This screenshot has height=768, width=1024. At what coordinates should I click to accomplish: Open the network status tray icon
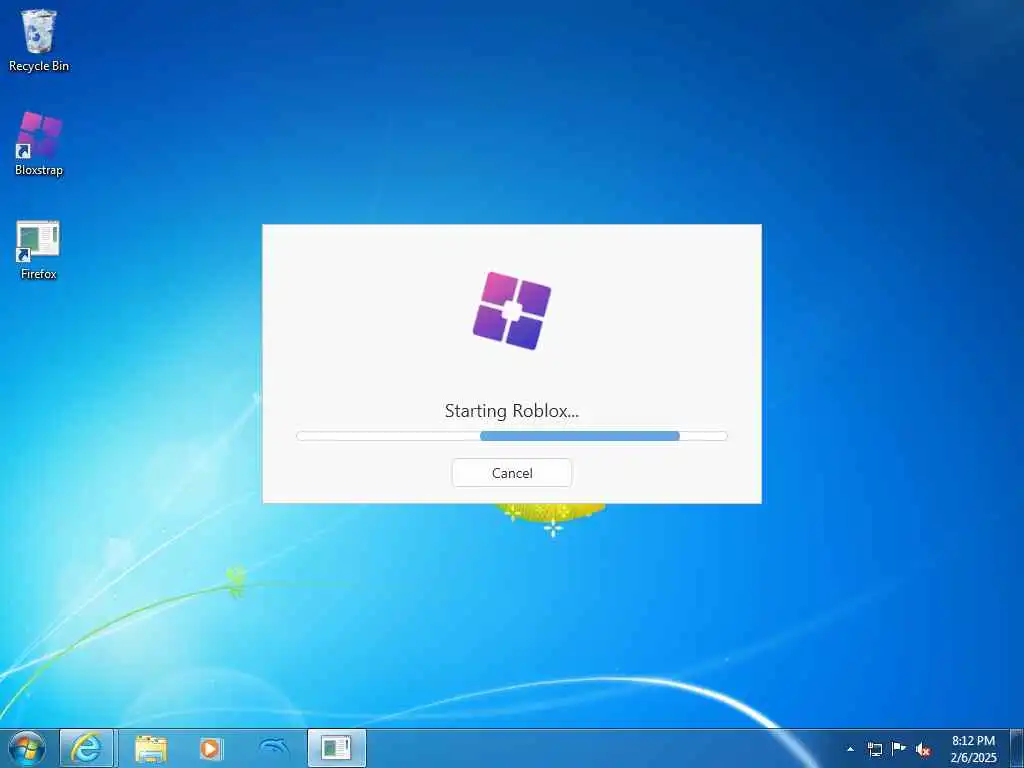coord(874,750)
